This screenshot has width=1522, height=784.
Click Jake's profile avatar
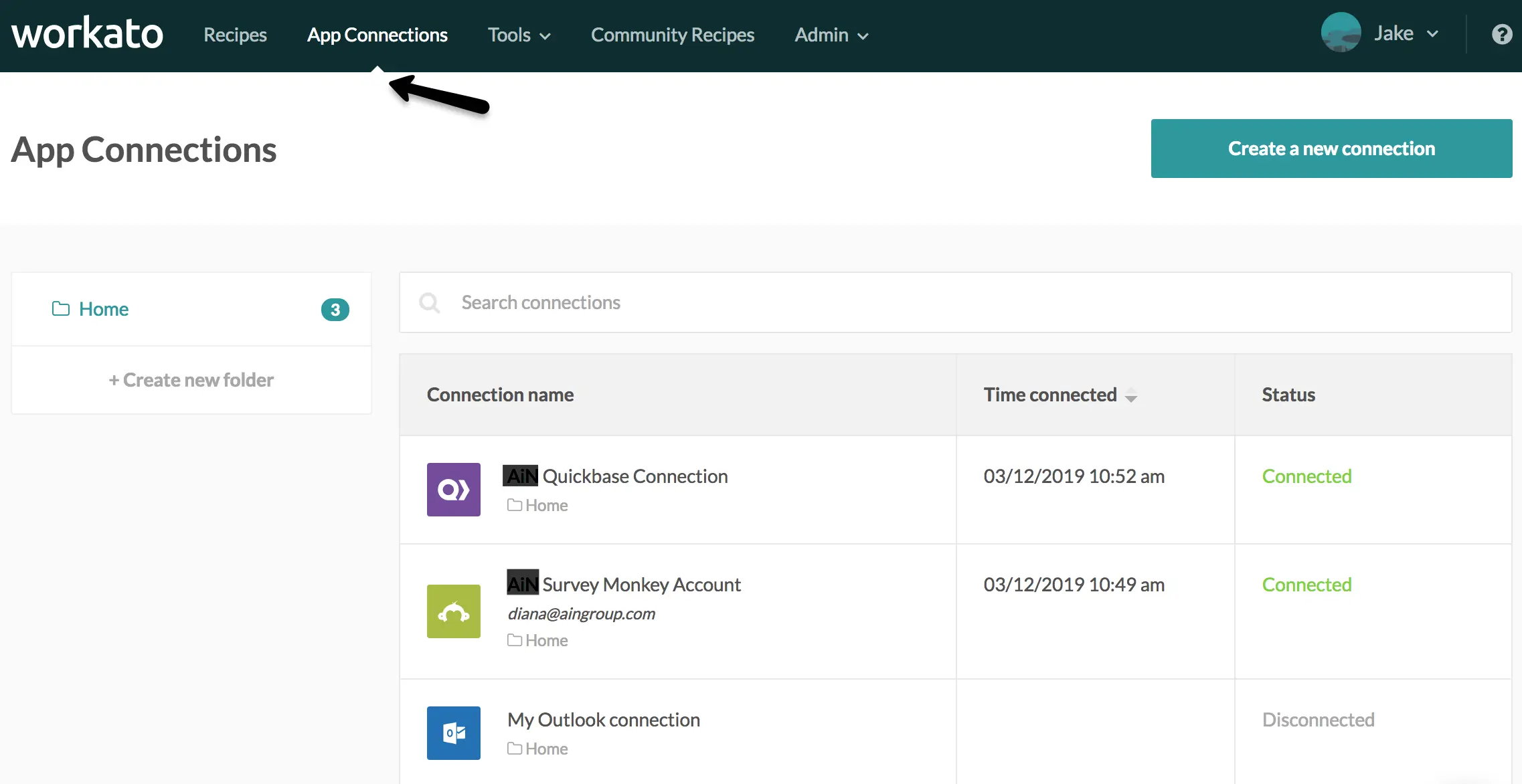1341,32
